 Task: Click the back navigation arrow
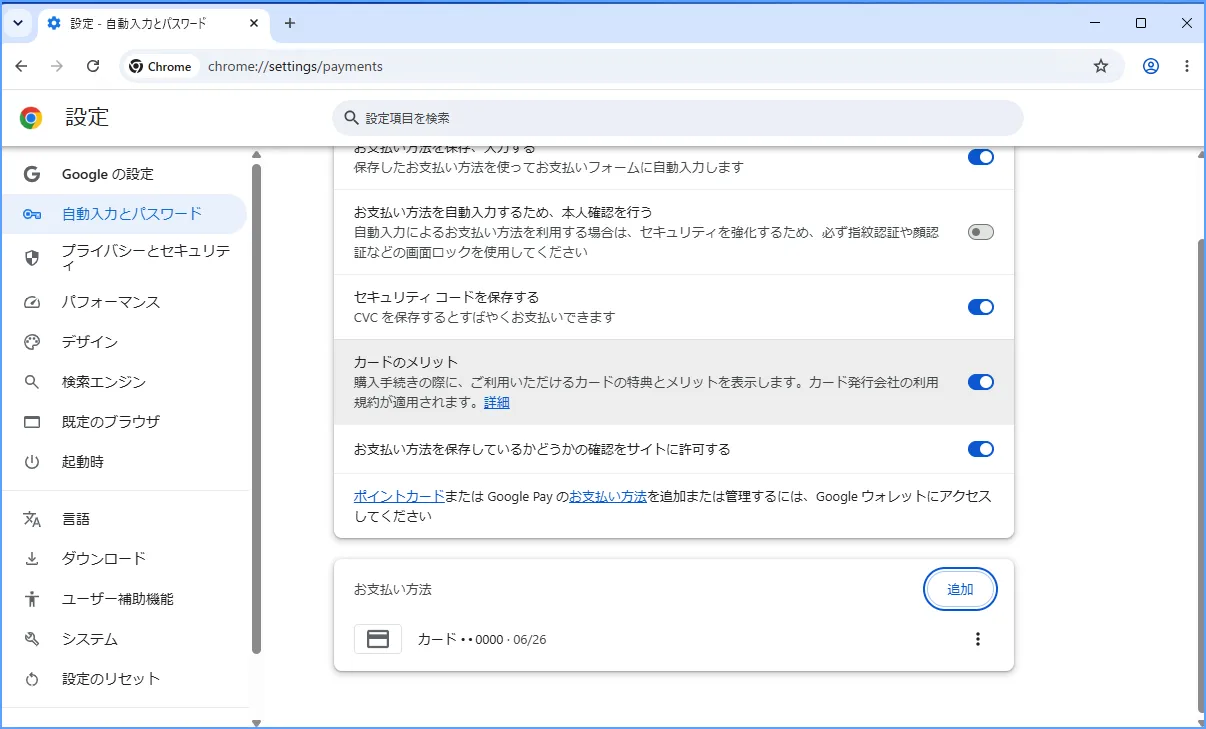pos(22,66)
